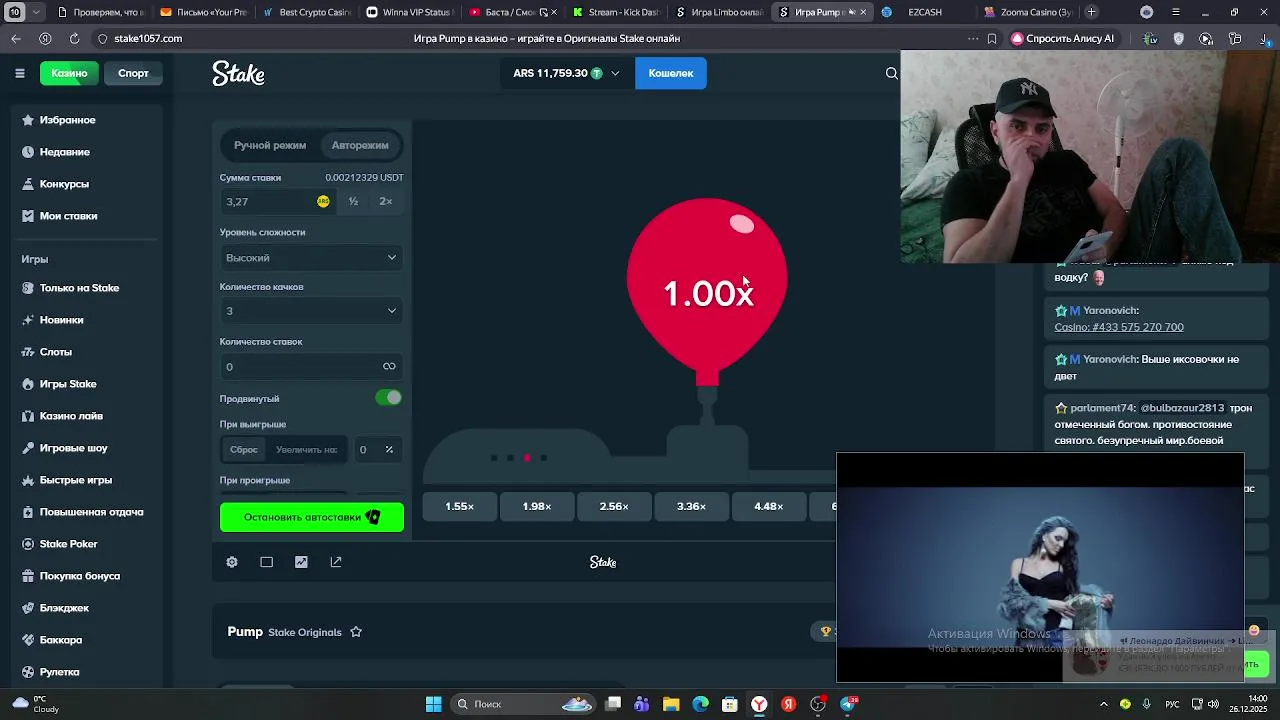
Task: Show hidden system tray icons
Action: point(1104,704)
